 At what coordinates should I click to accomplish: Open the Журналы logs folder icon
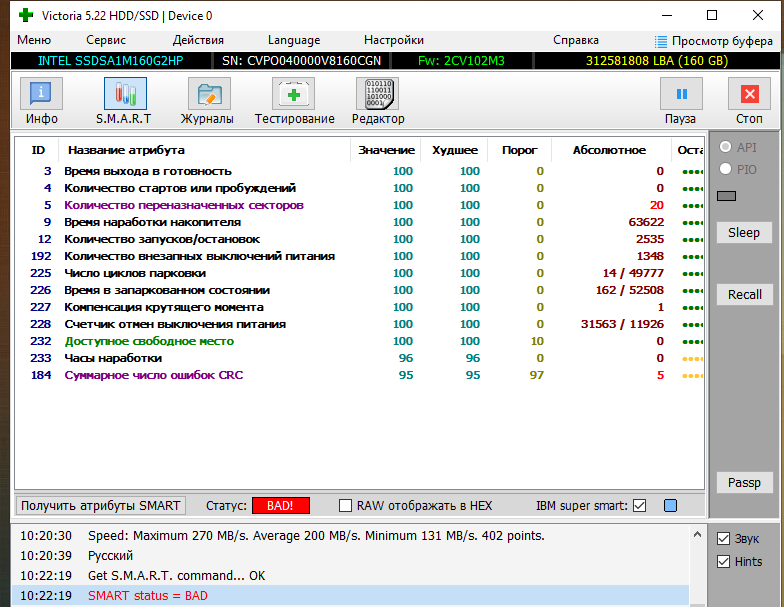pos(209,94)
